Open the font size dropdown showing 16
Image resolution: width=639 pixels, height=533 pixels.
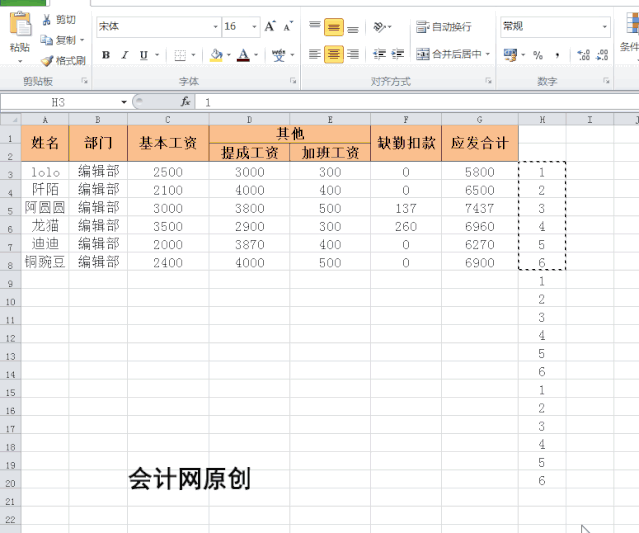pyautogui.click(x=240, y=27)
